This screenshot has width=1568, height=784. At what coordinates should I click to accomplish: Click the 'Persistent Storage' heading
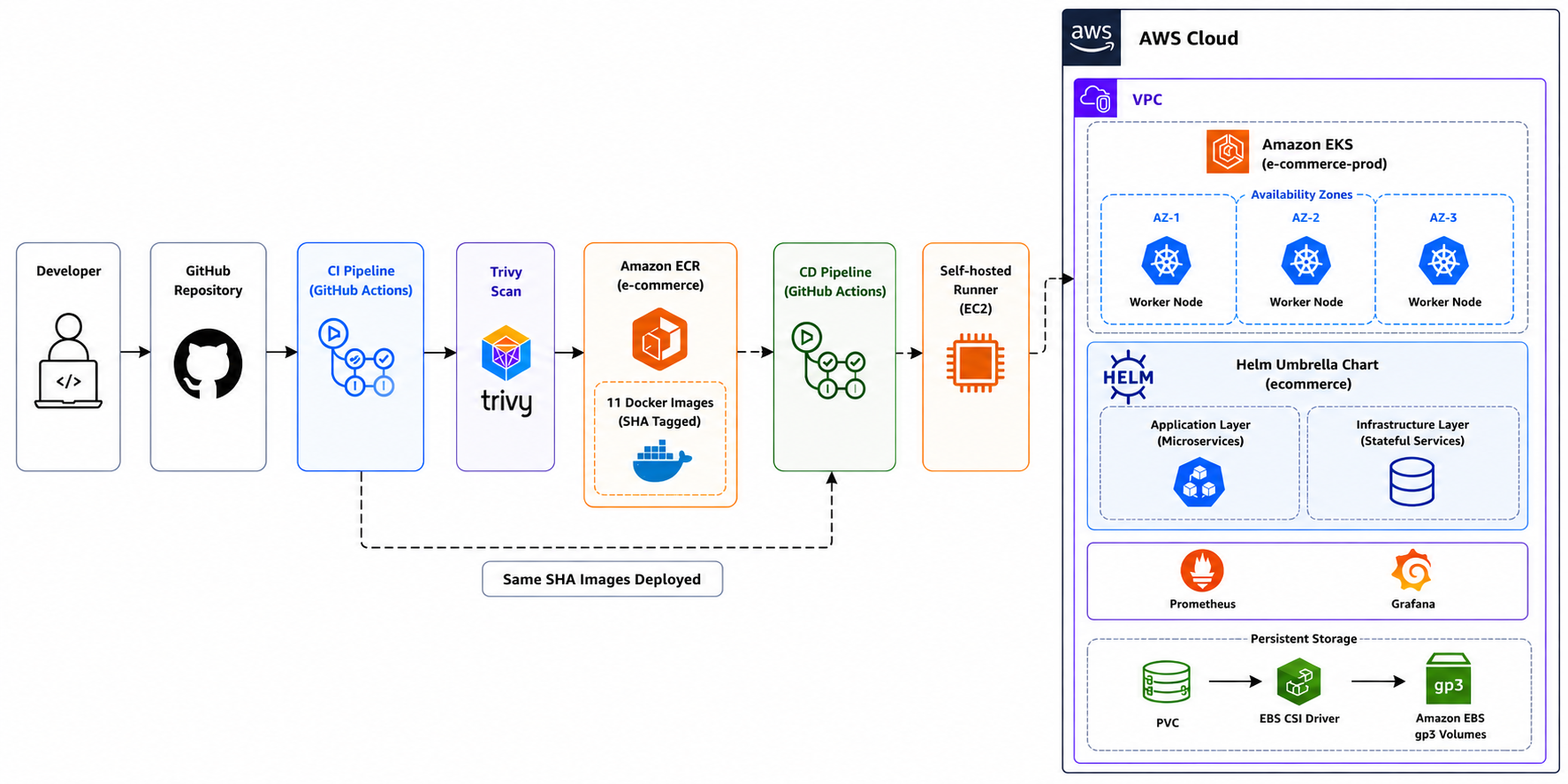point(1303,639)
